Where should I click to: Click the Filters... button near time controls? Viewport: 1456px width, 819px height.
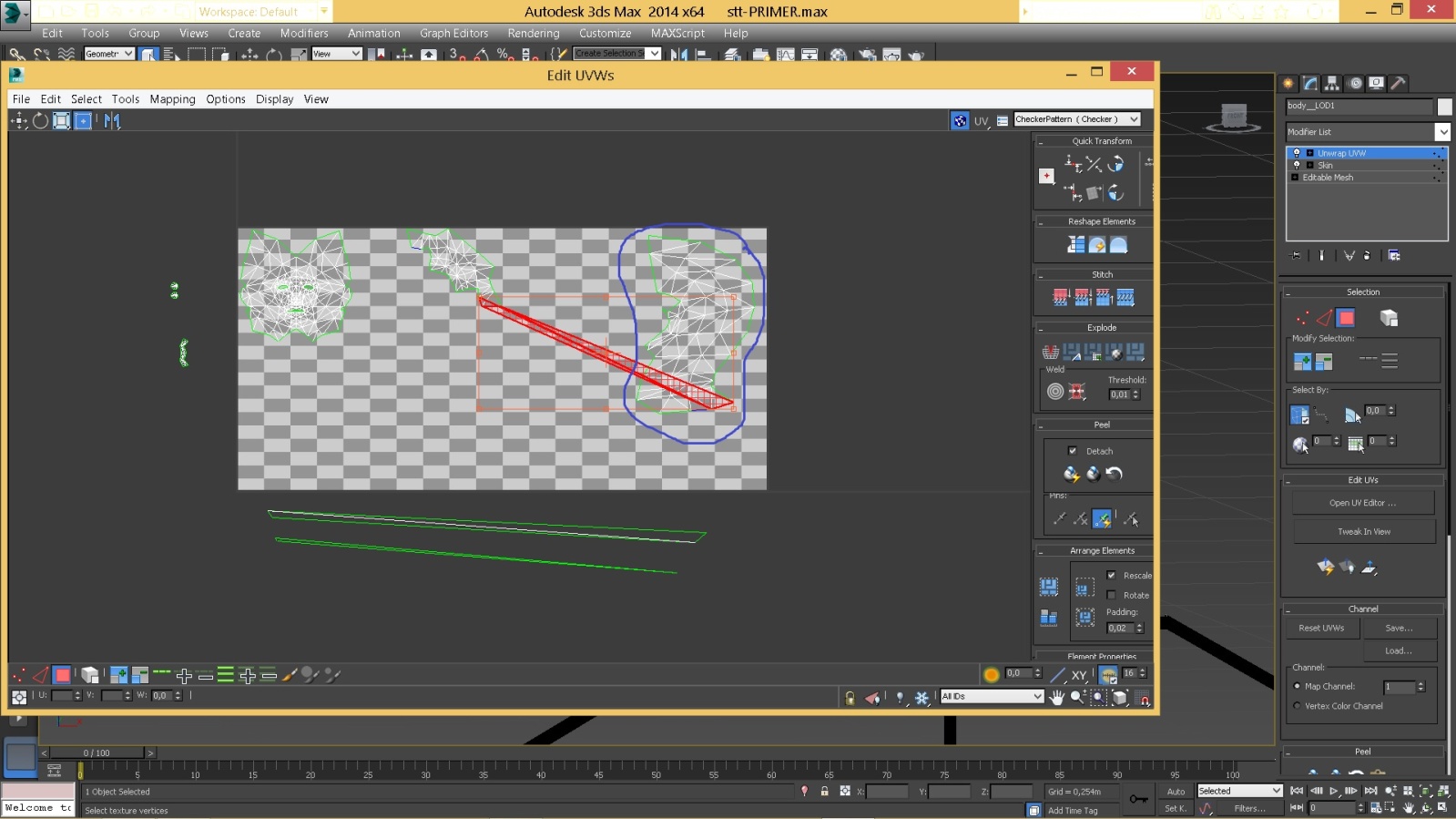(1249, 808)
